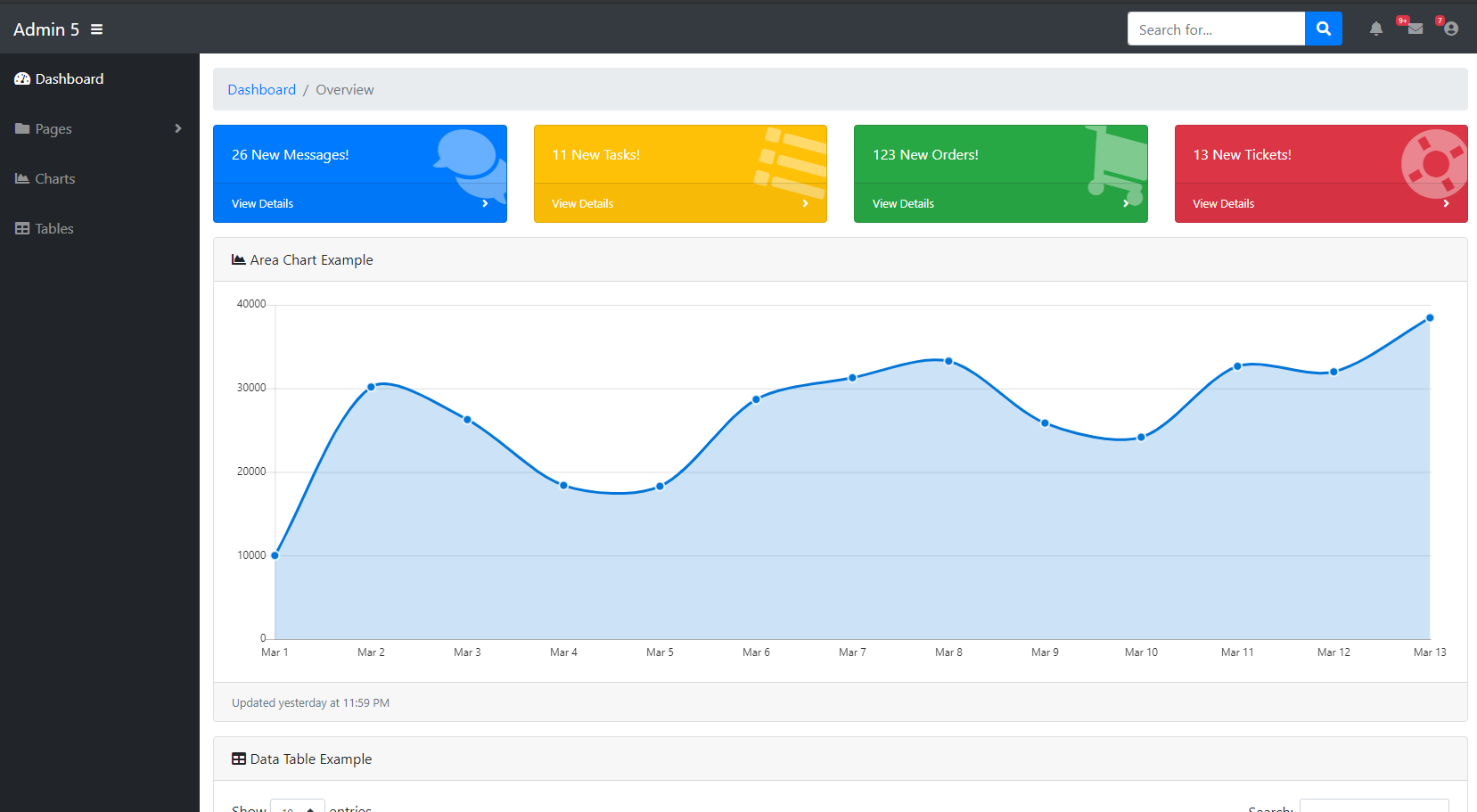1477x812 pixels.
Task: Open the entries-per-page dropdown
Action: tap(297, 806)
